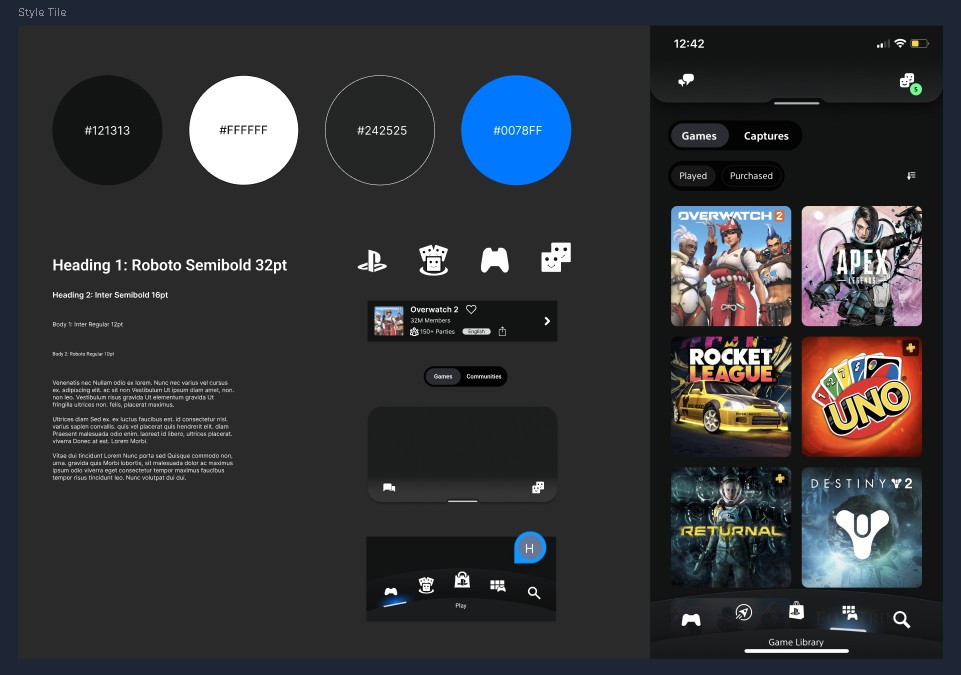The image size is (961, 675).
Task: Open the PlayStation Store bag in the phone nav
Action: (796, 610)
